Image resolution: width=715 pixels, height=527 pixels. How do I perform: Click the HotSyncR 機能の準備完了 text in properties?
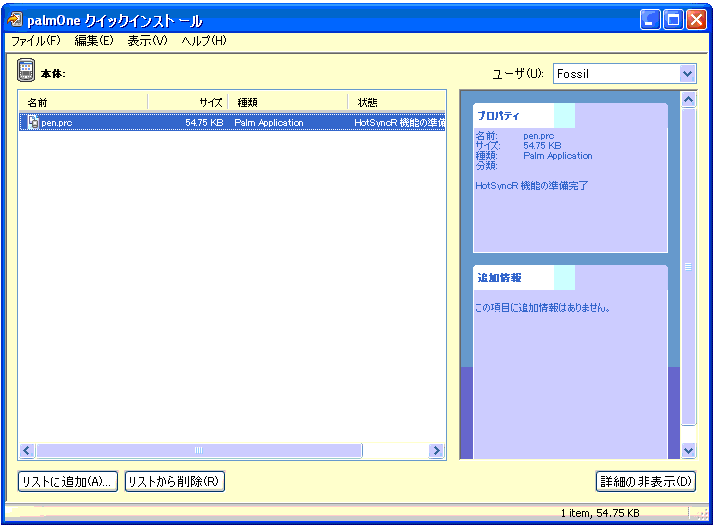point(532,186)
